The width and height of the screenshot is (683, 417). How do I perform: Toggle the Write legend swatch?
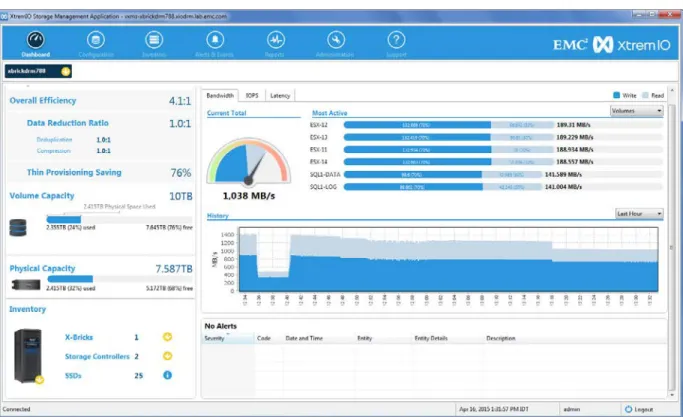pyautogui.click(x=616, y=95)
